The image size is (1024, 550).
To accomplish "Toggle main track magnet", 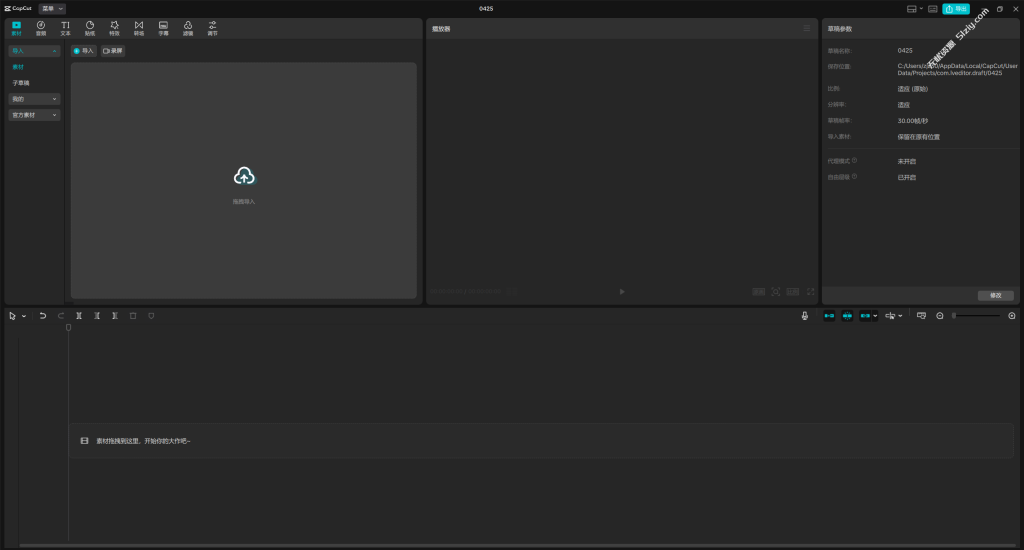I will pos(829,316).
